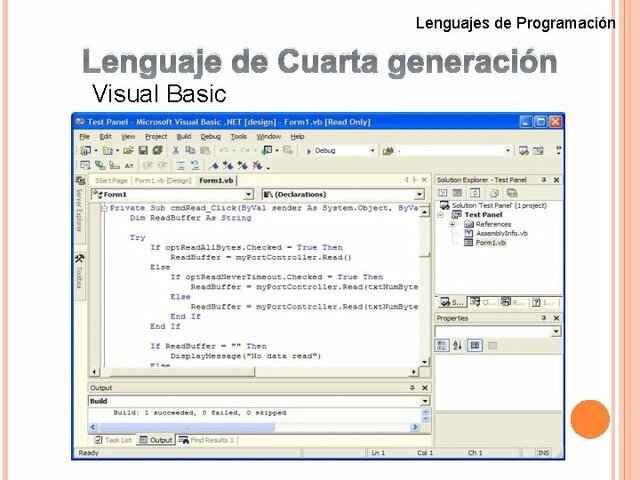Open the Debug configuration dropdown
This screenshot has height=480, width=640.
coord(372,151)
